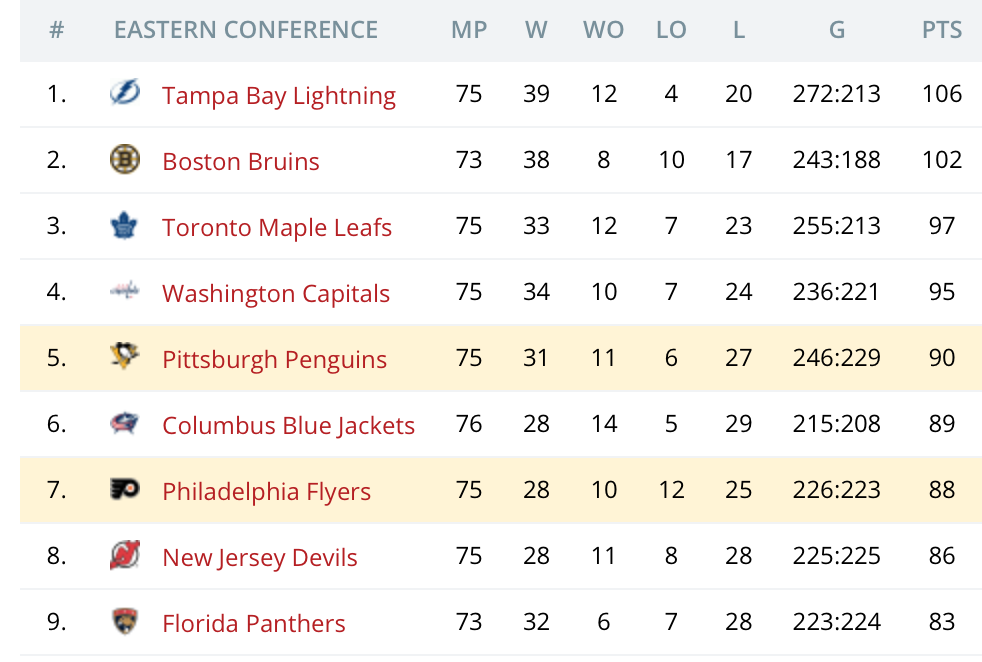Sort standings by the PTS column header
Viewport: 982px width, 662px height.
pos(942,30)
